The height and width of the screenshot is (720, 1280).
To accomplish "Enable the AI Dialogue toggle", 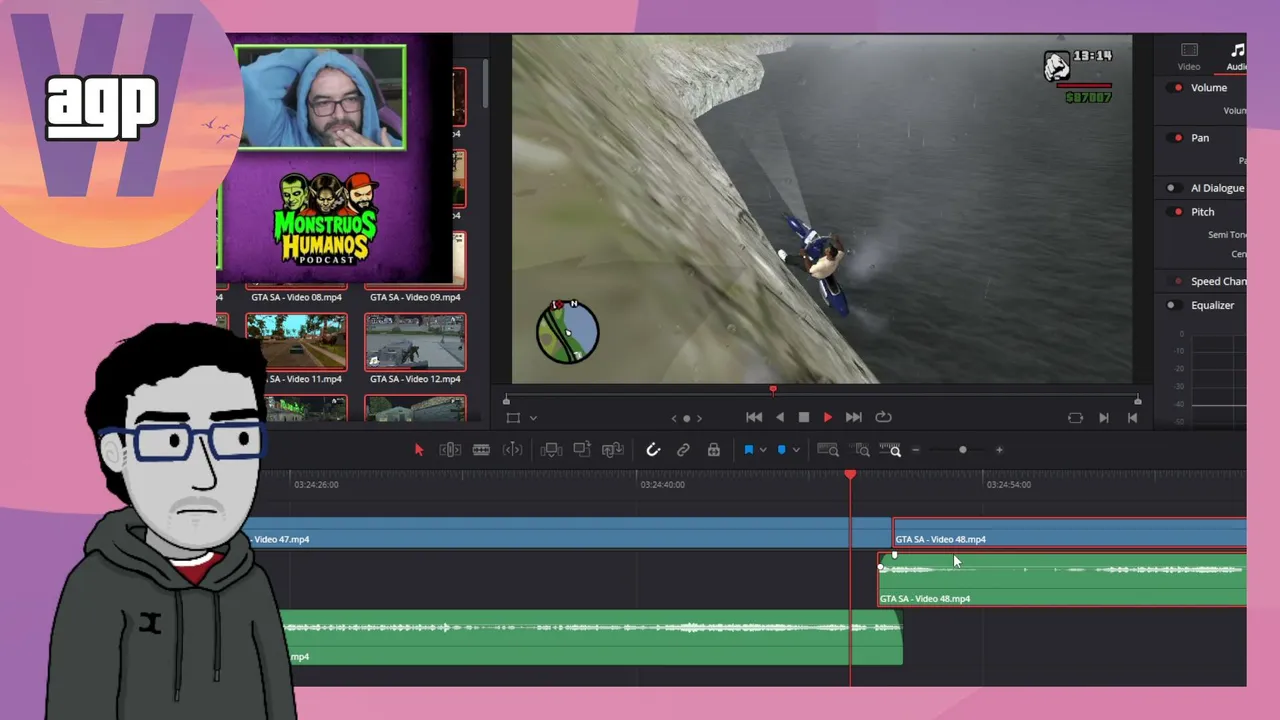I will click(x=1171, y=188).
